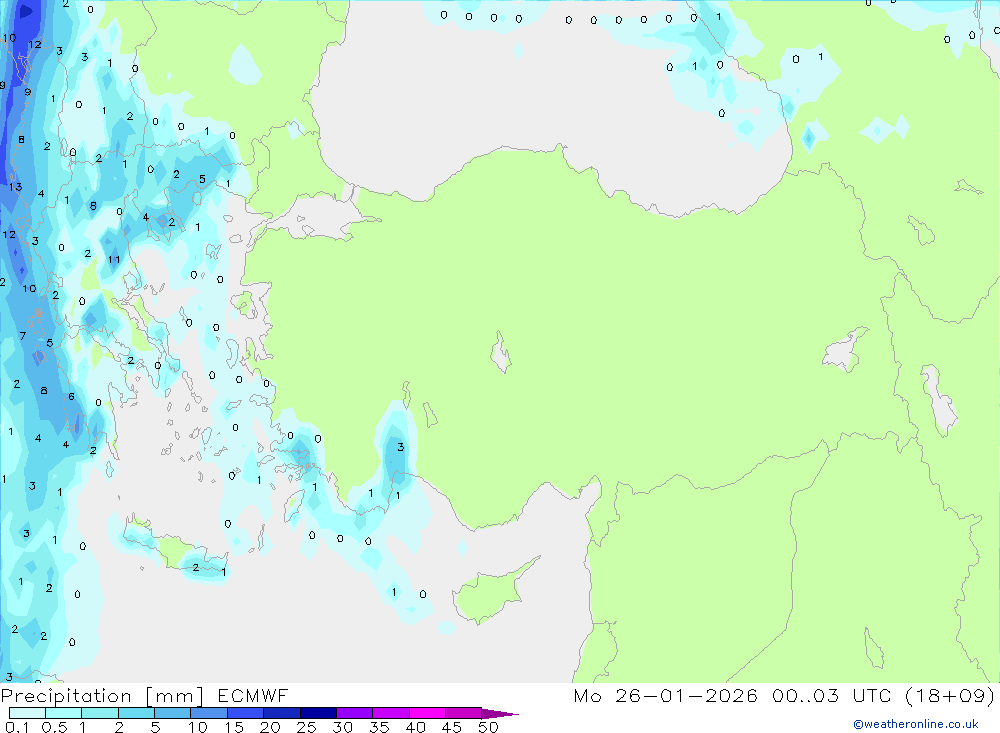The height and width of the screenshot is (733, 1000).
Task: Click the legend label "15"
Action: coord(235,727)
